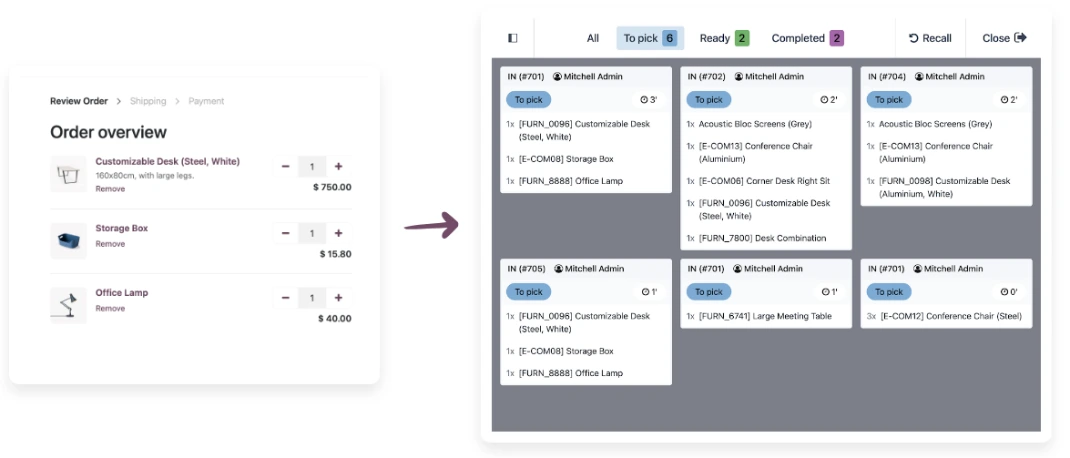Click the Office Lamp quantity field
Image resolution: width=1070 pixels, height=458 pixels.
tap(312, 298)
